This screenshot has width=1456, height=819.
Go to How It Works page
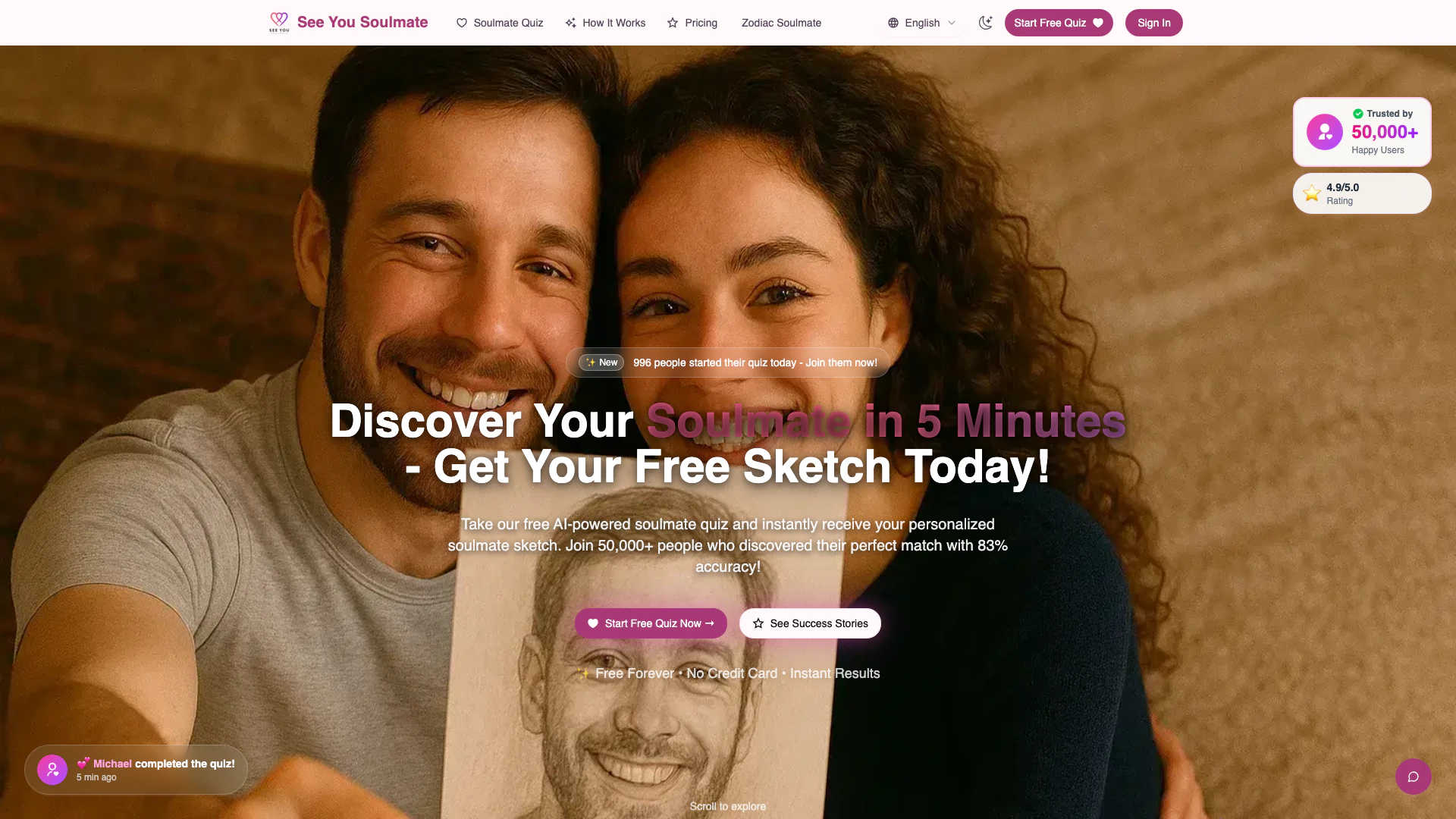point(605,23)
